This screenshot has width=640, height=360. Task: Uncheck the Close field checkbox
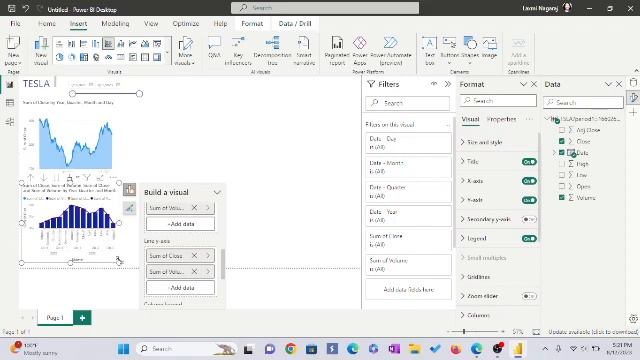tap(562, 141)
